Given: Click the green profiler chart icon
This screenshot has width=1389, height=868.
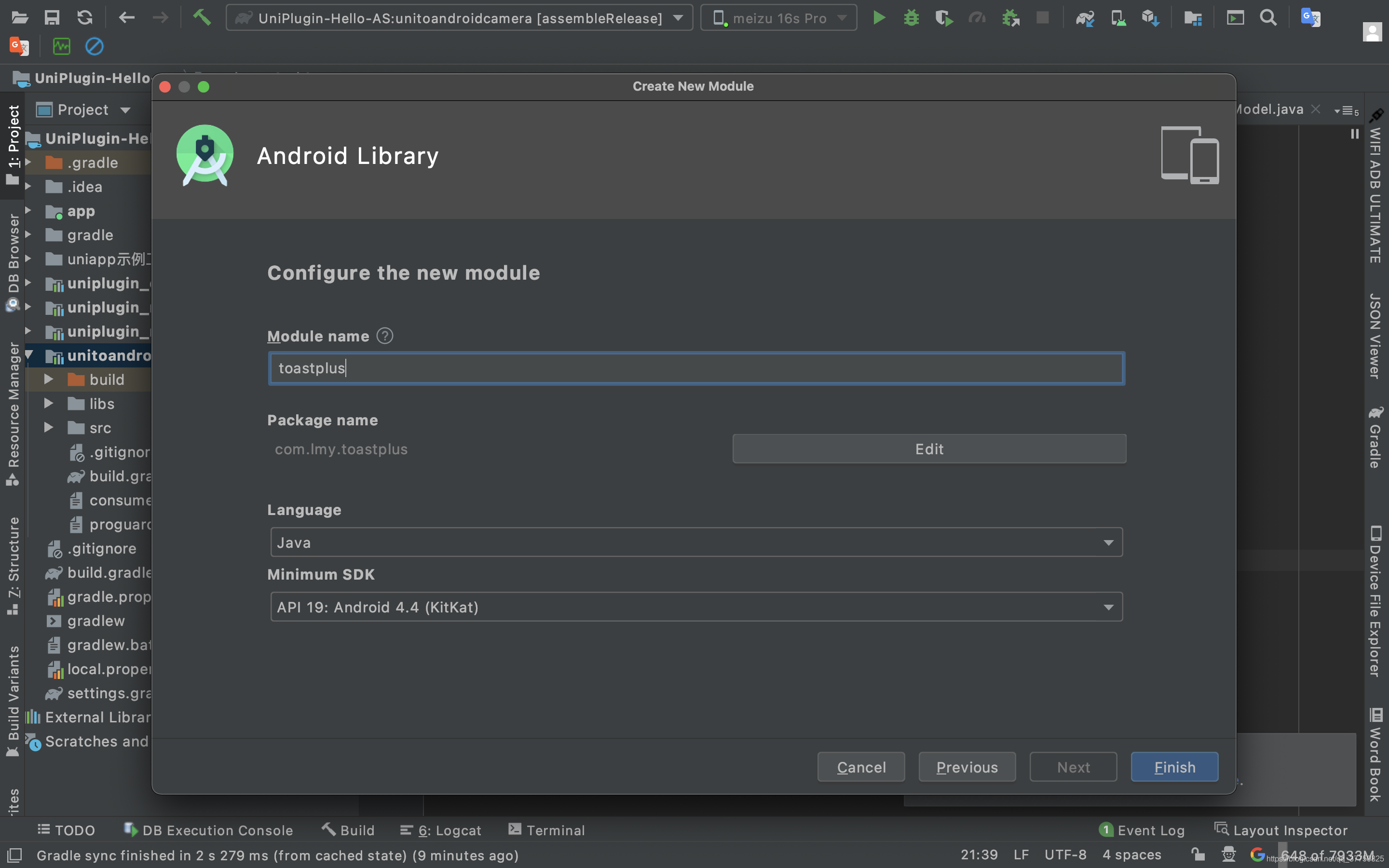Looking at the screenshot, I should point(61,46).
